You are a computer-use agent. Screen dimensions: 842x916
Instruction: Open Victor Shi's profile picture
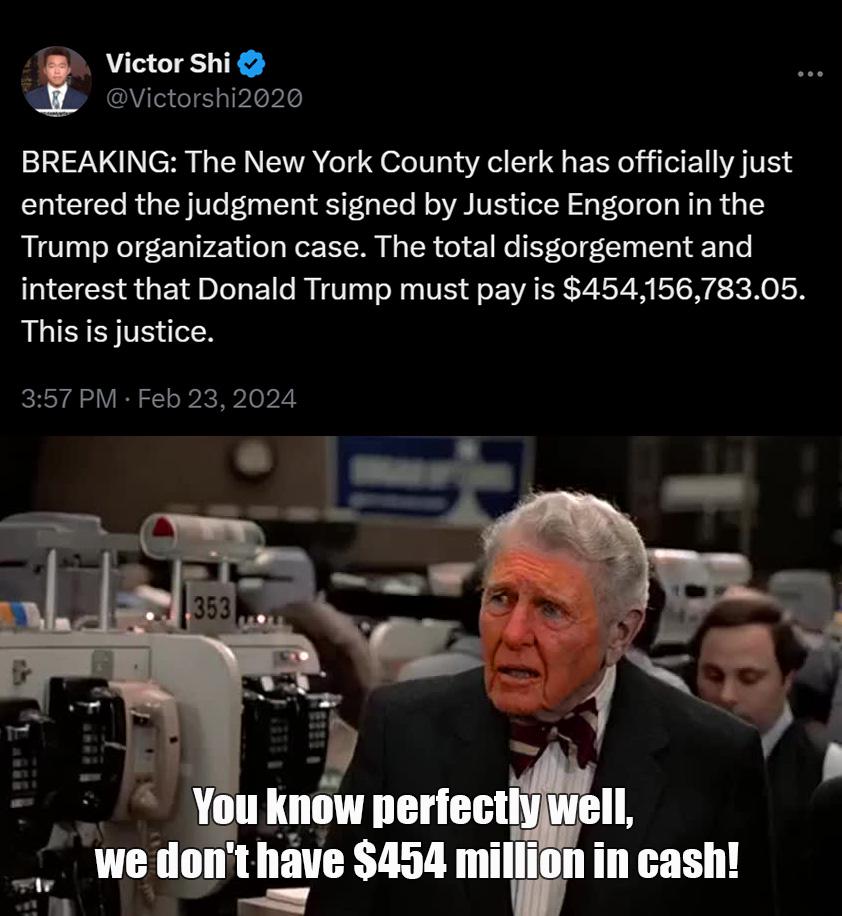click(56, 81)
